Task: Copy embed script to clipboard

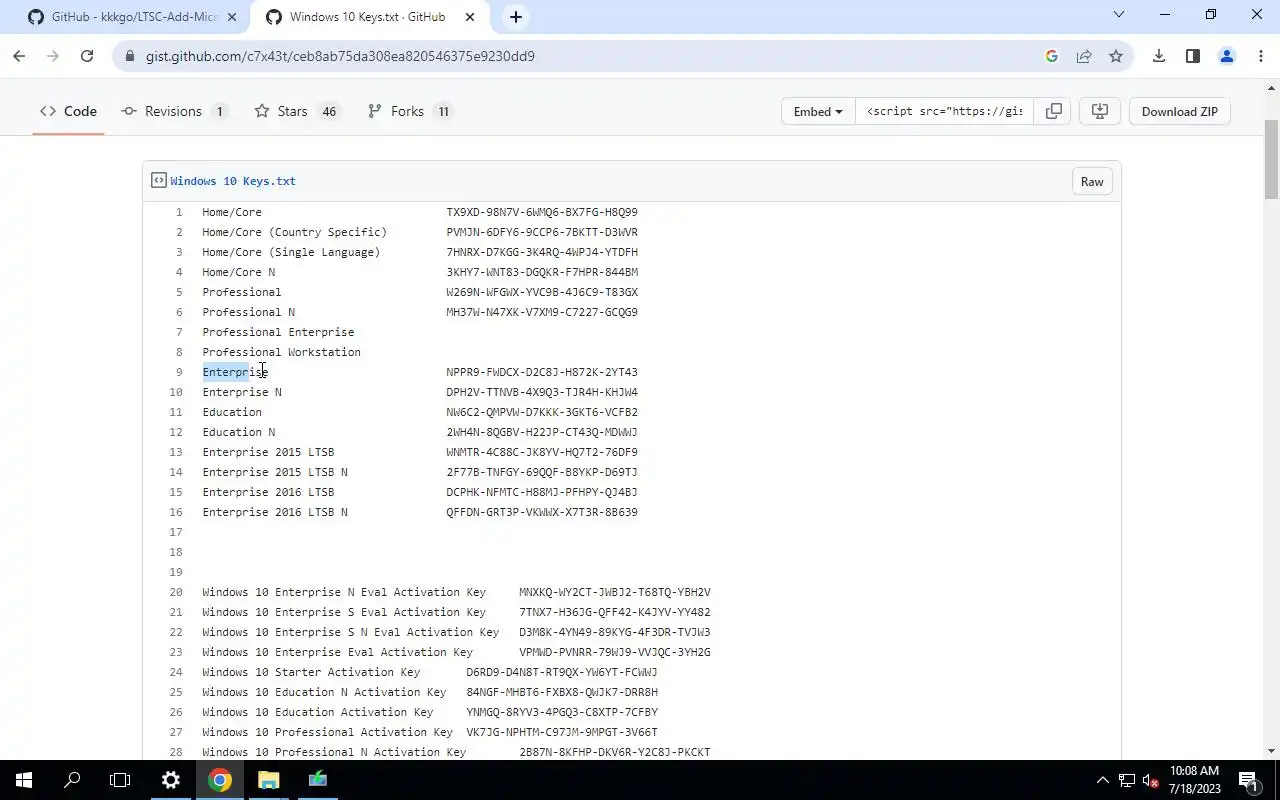Action: (x=1054, y=111)
